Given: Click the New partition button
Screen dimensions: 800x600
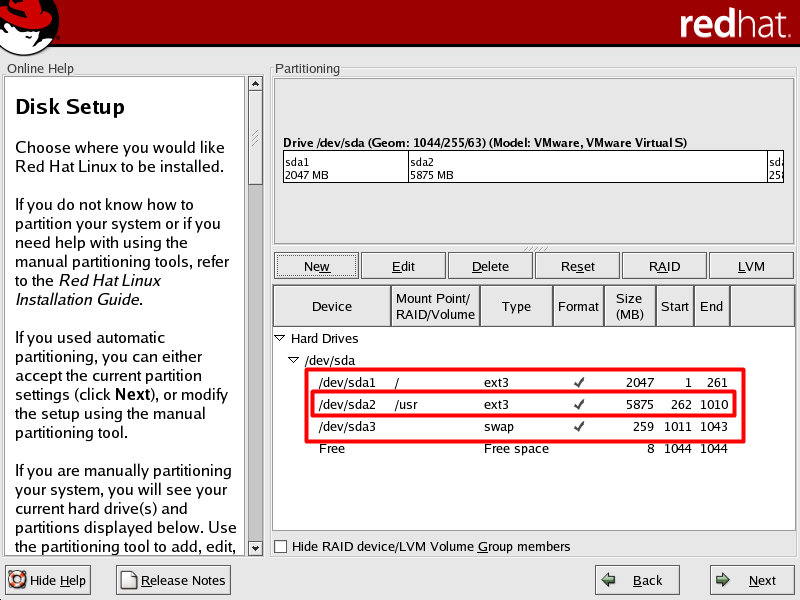Looking at the screenshot, I should [x=316, y=266].
